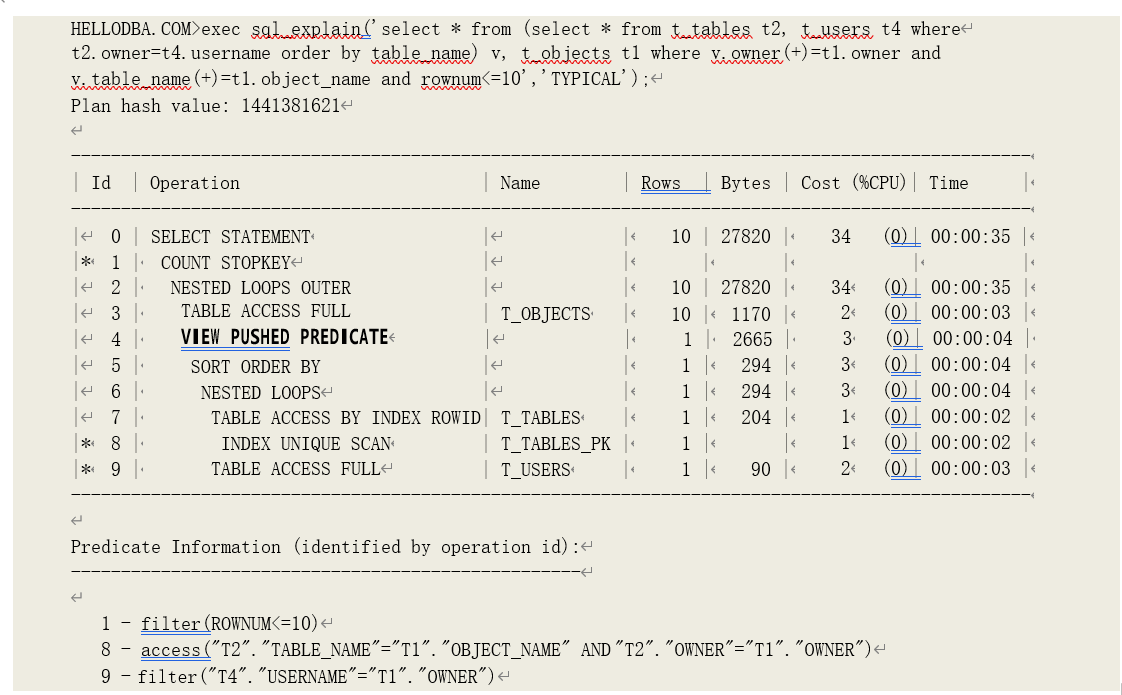The height and width of the screenshot is (695, 1122).
Task: Click the underlined "sql_explain" procedure name
Action: click(x=307, y=29)
